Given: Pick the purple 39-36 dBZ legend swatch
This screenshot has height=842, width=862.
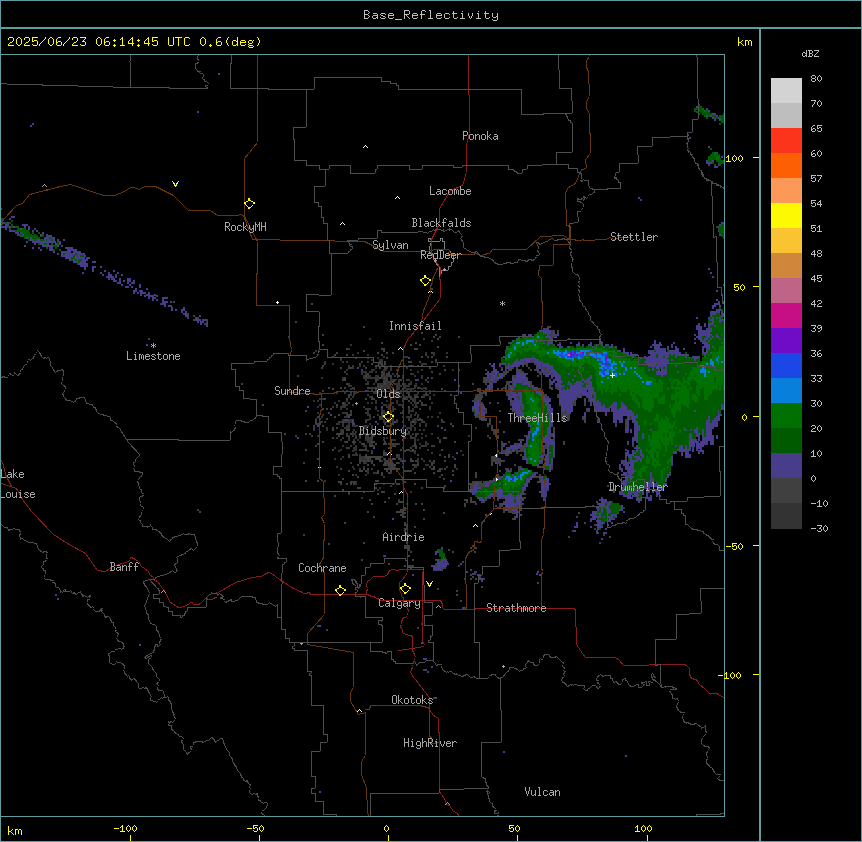Looking at the screenshot, I should 786,341.
